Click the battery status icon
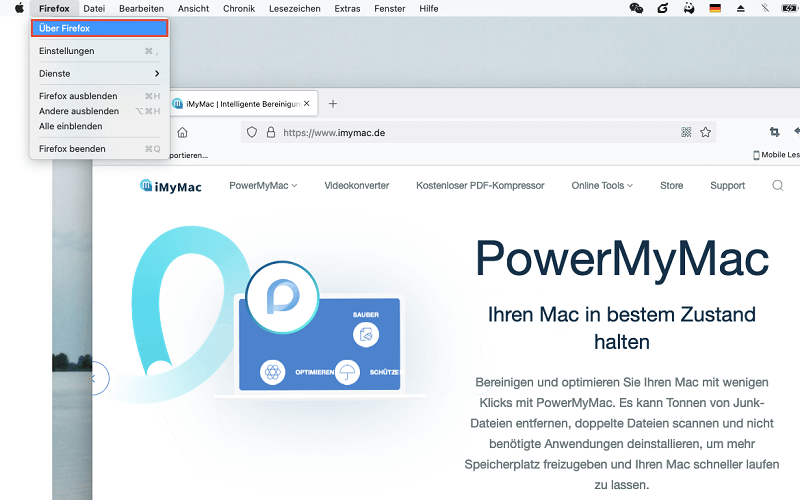800x500 pixels. point(789,8)
